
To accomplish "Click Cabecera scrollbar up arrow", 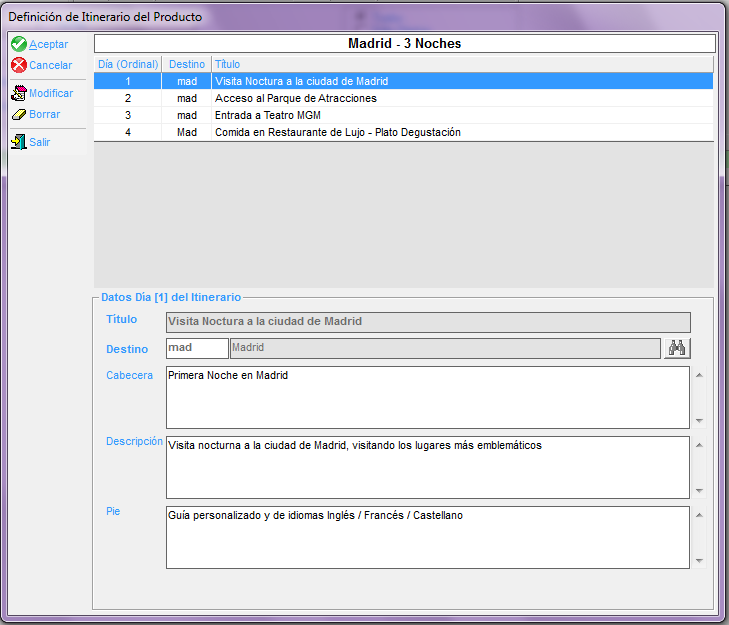I will coord(699,375).
